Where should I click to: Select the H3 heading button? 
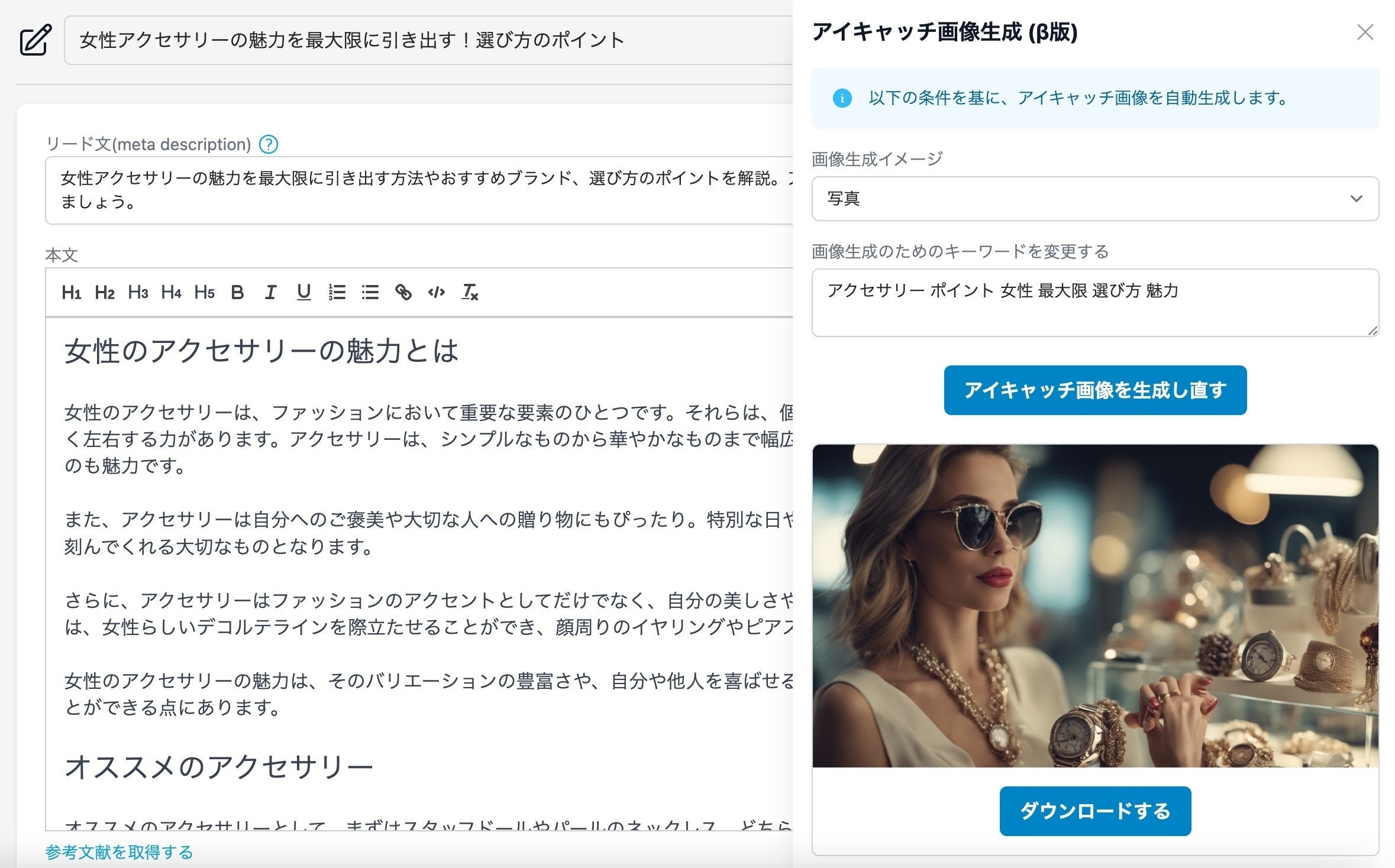pyautogui.click(x=137, y=292)
